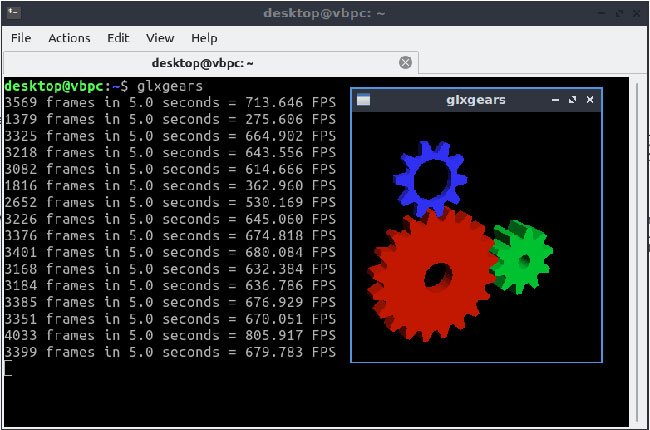Close the desktop@vbpc terminal tab
Image resolution: width=650 pixels, height=430 pixels.
[405, 63]
